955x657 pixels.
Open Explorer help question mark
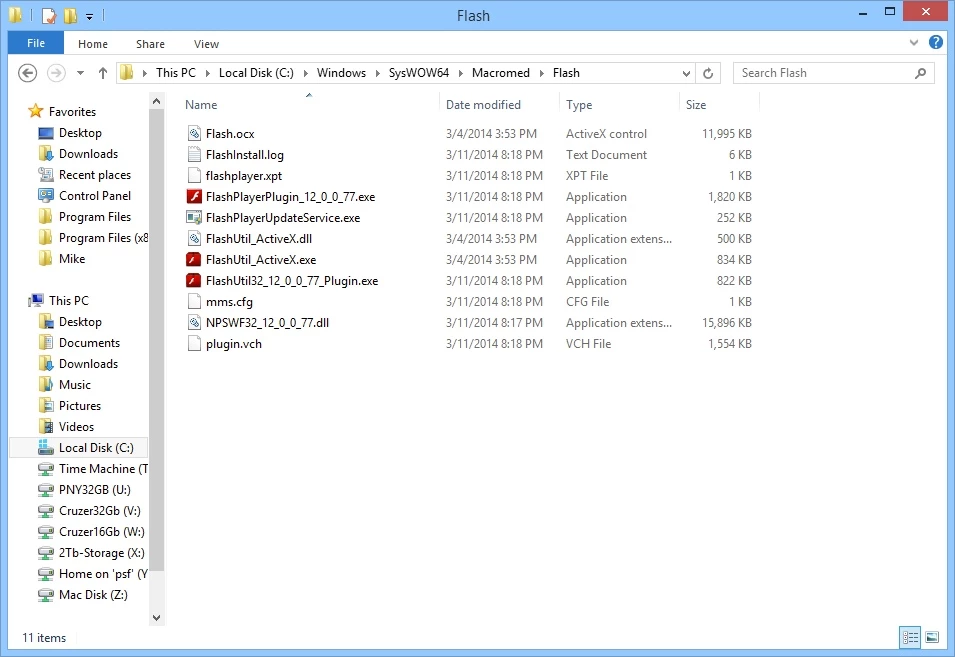coord(936,43)
